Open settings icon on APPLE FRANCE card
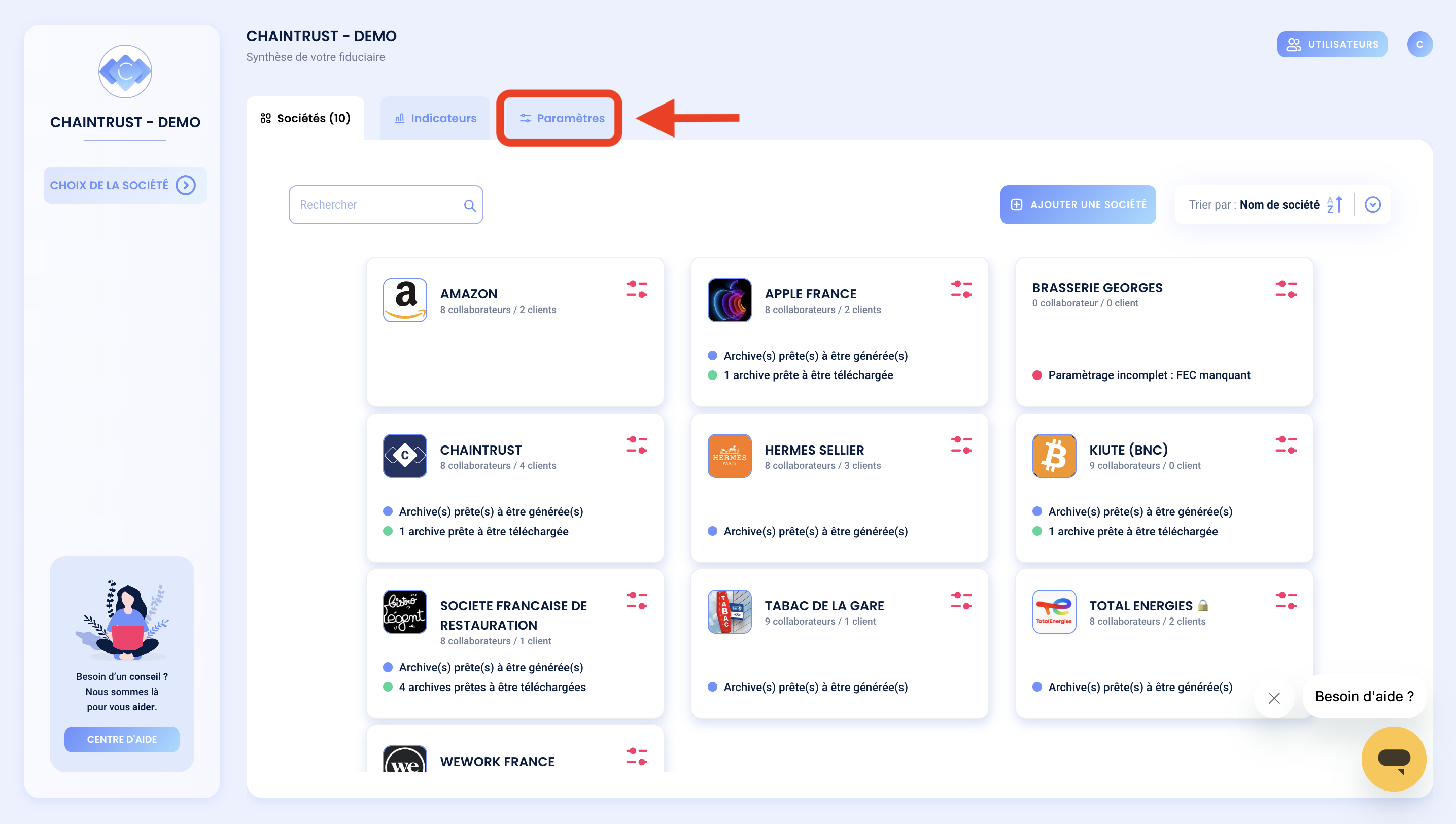This screenshot has height=824, width=1456. (x=961, y=289)
